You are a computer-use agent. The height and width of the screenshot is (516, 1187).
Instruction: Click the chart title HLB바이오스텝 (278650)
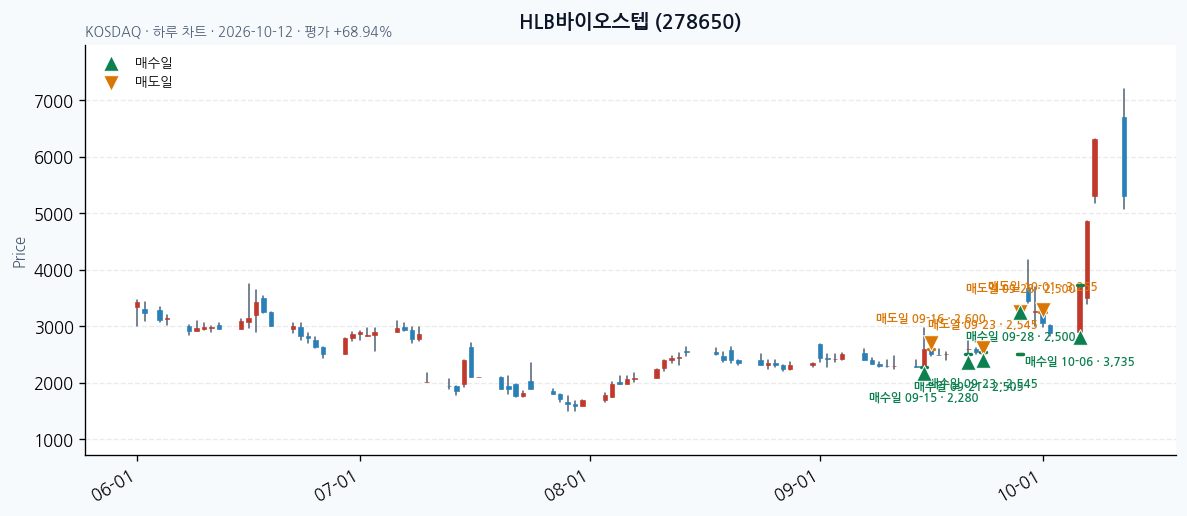click(630, 22)
